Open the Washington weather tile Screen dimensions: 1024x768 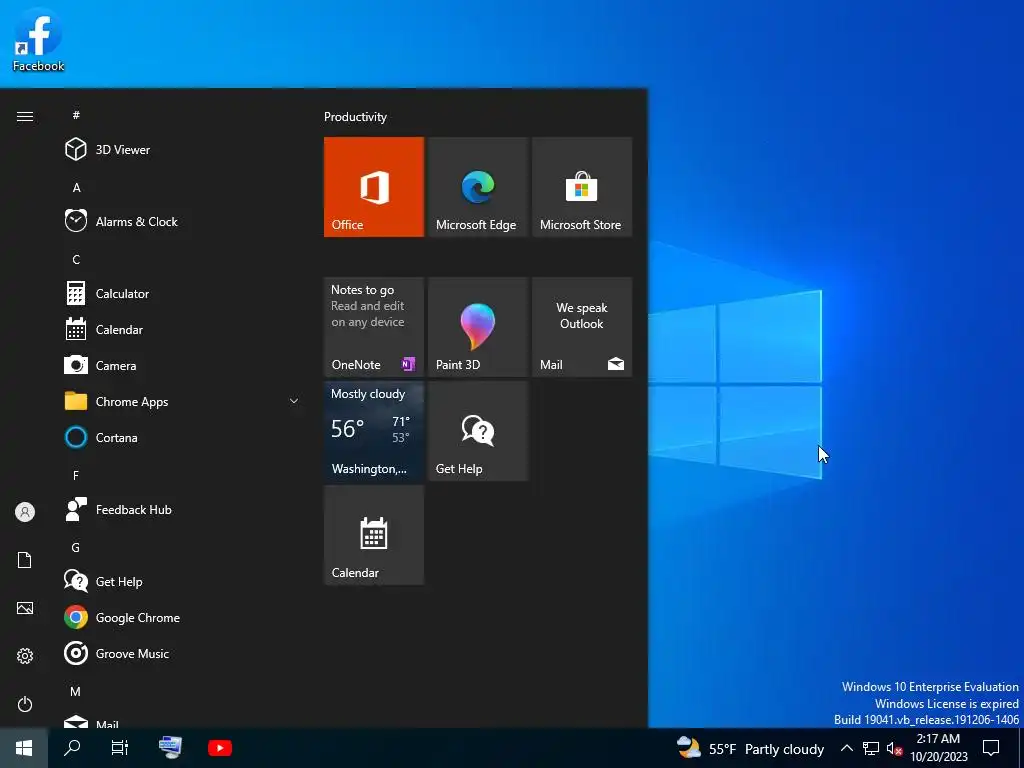click(374, 431)
